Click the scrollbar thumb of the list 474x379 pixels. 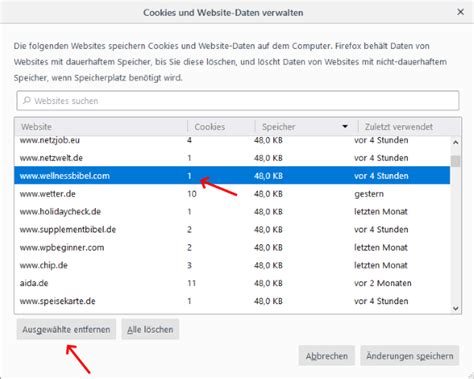[x=456, y=161]
